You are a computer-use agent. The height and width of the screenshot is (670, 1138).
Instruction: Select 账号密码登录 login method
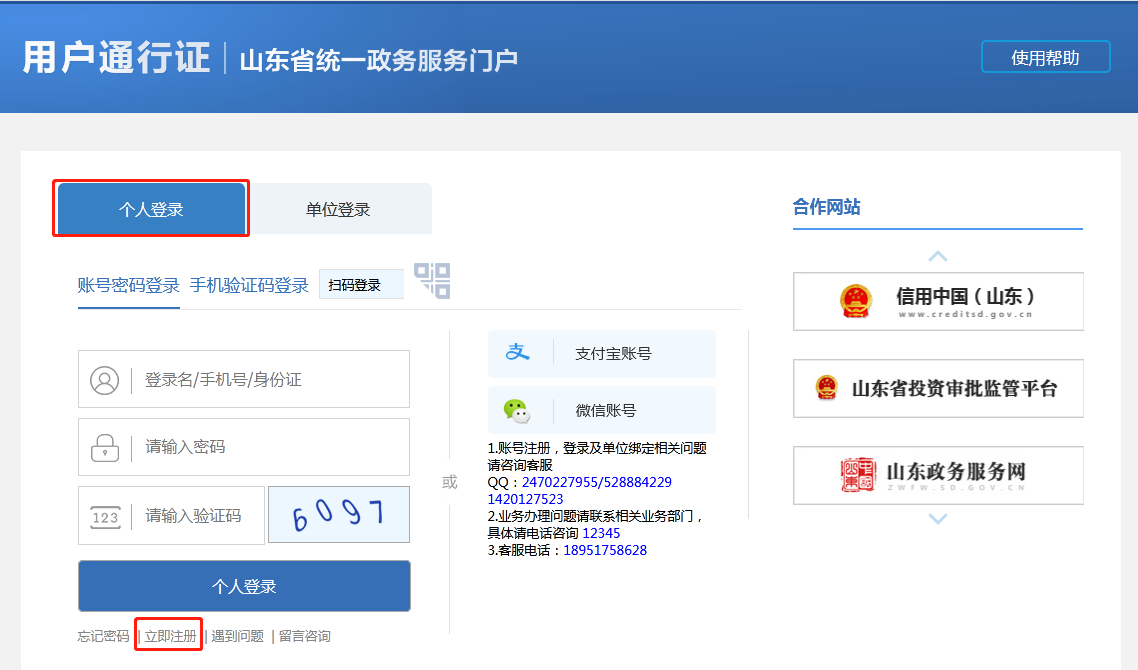tap(128, 285)
